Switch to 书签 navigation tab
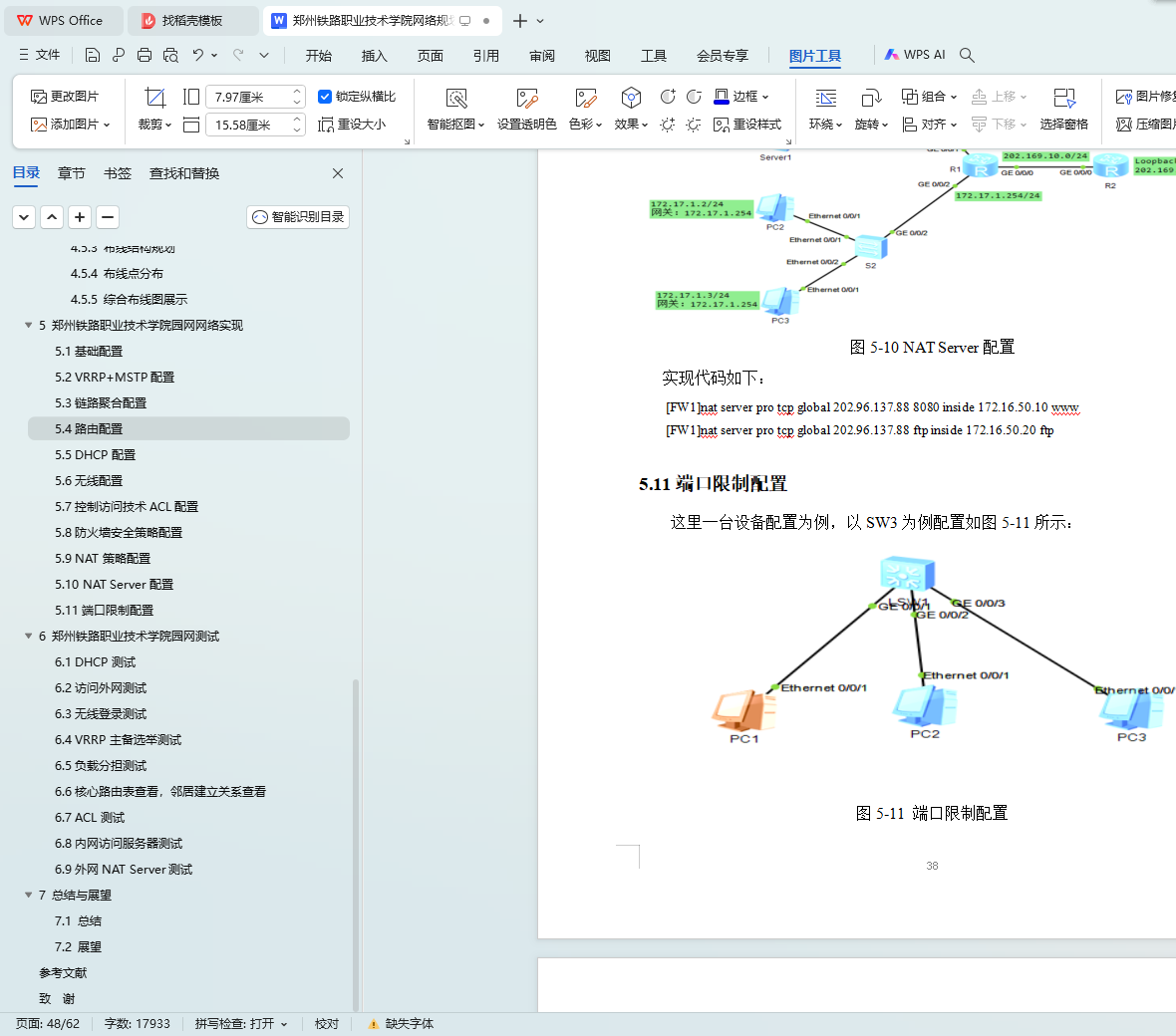This screenshot has width=1176, height=1036. [x=117, y=174]
